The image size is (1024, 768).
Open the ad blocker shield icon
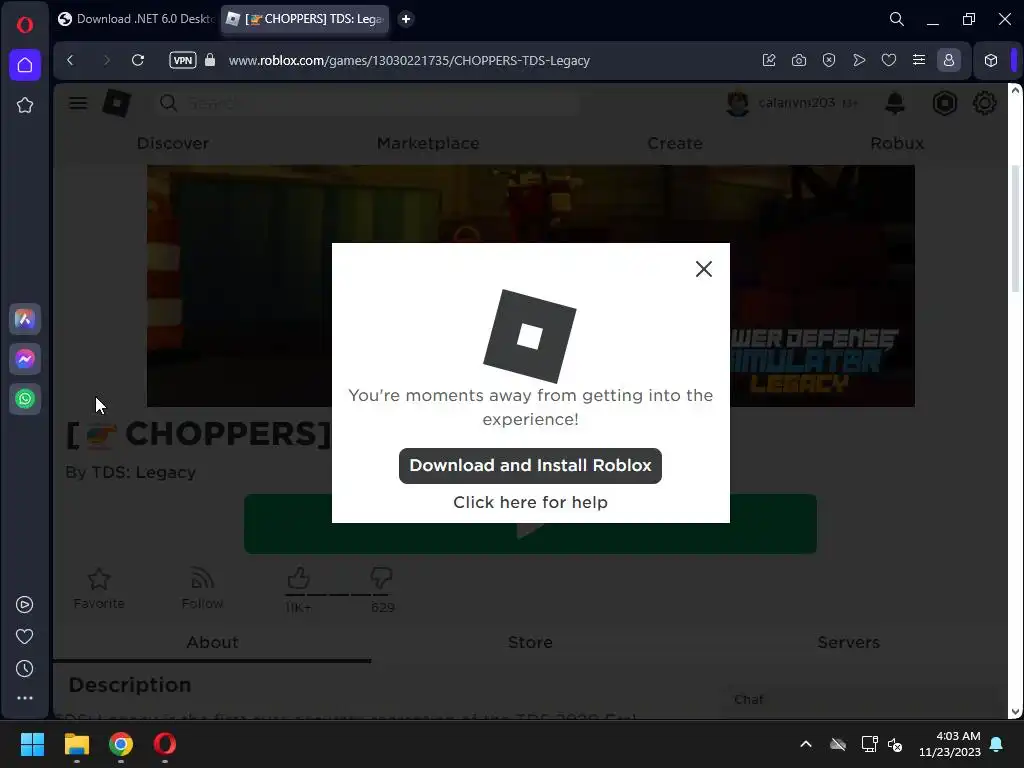829,60
